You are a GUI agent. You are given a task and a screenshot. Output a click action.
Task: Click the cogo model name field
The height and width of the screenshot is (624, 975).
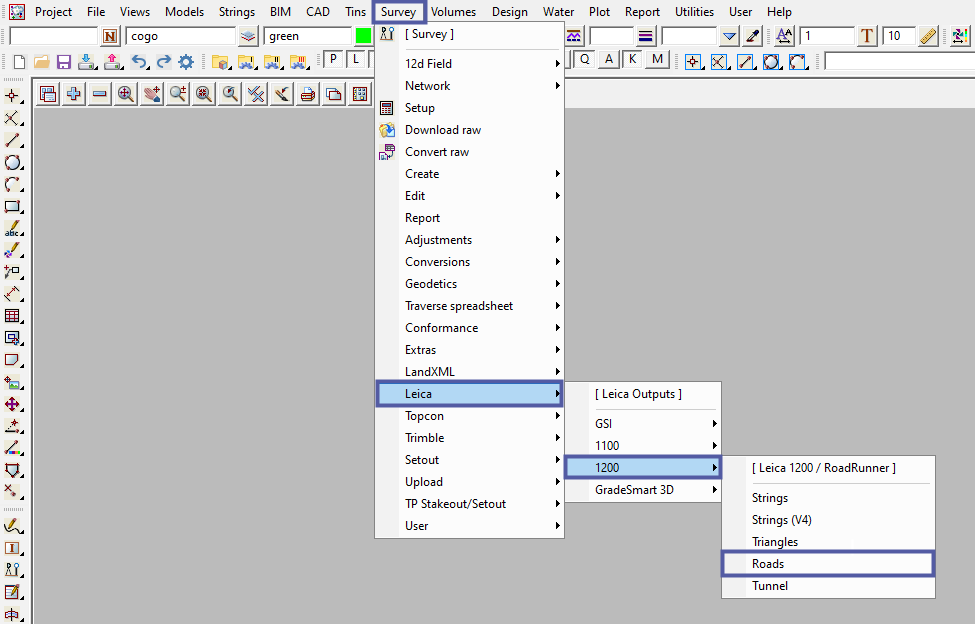pos(180,37)
